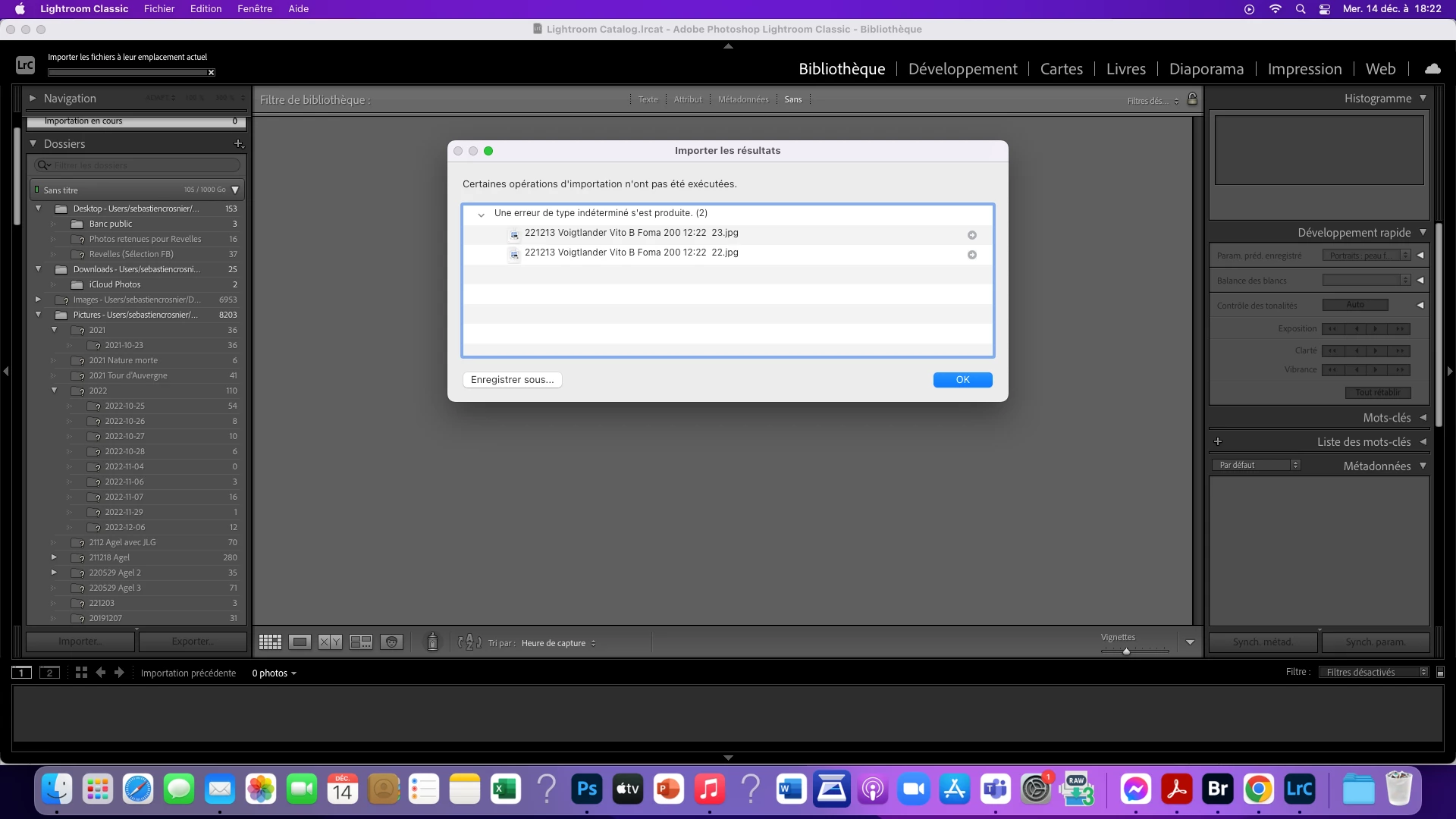Cancel import via progress bar X
1456x819 pixels.
pos(211,73)
